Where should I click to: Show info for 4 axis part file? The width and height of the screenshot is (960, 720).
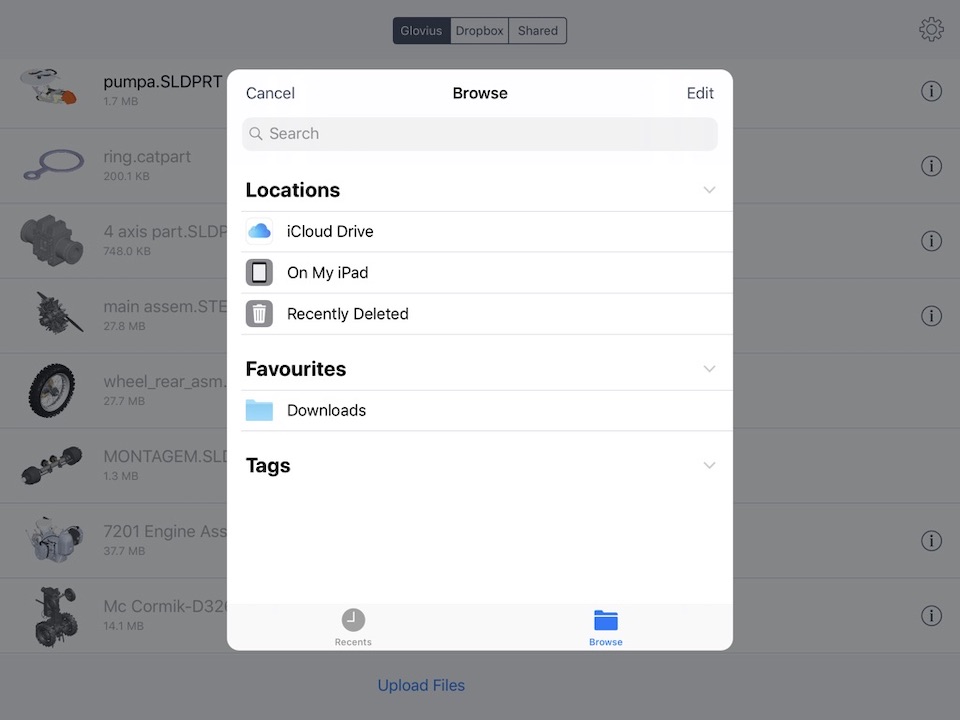point(931,241)
